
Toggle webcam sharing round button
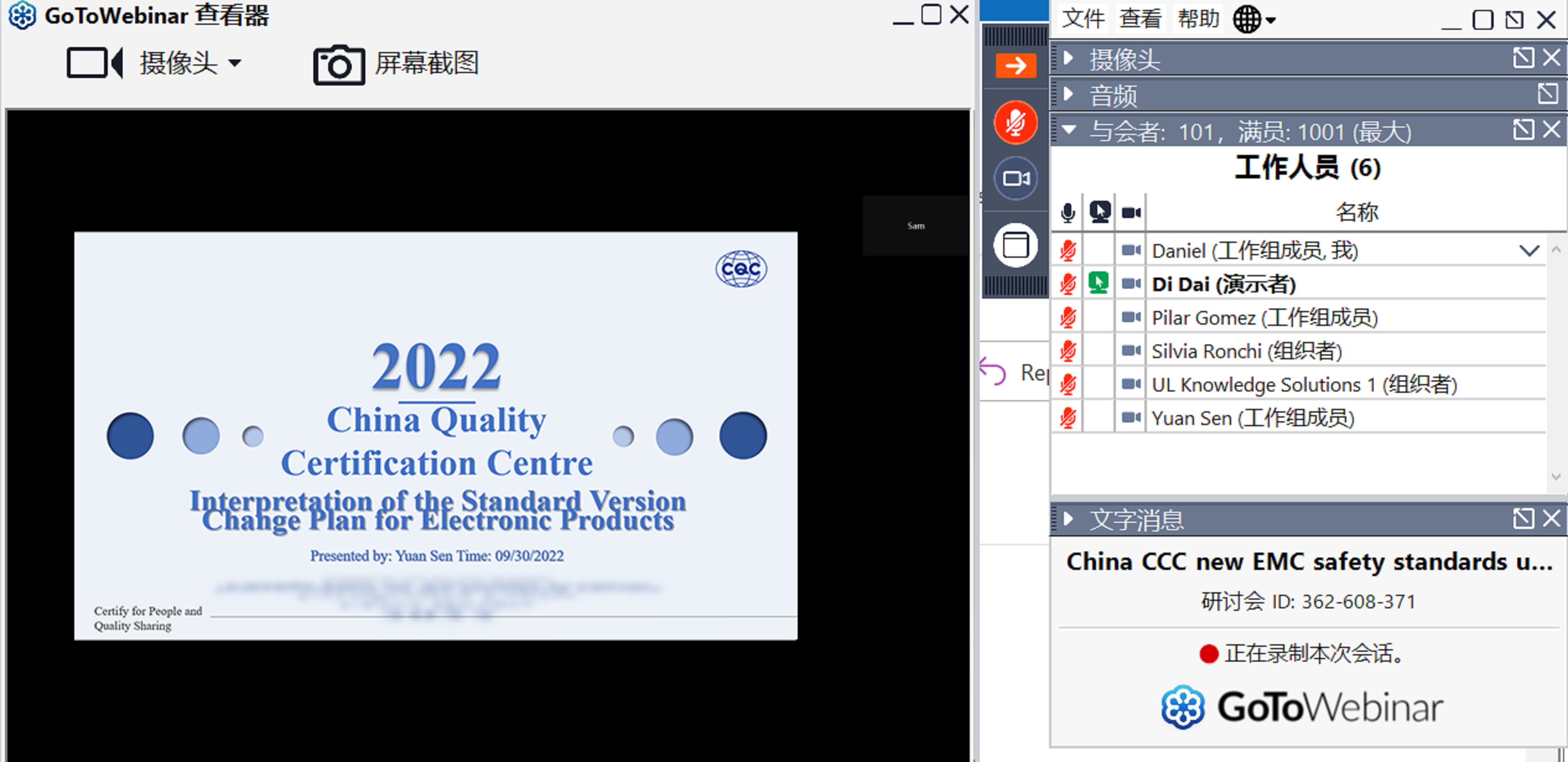point(1015,178)
